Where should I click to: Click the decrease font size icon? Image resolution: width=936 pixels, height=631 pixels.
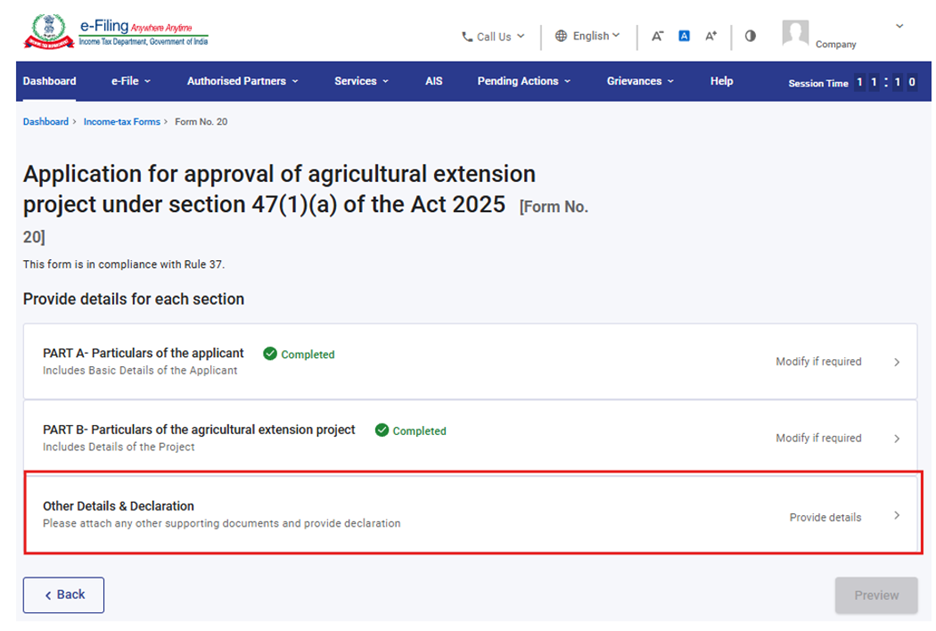(x=657, y=36)
